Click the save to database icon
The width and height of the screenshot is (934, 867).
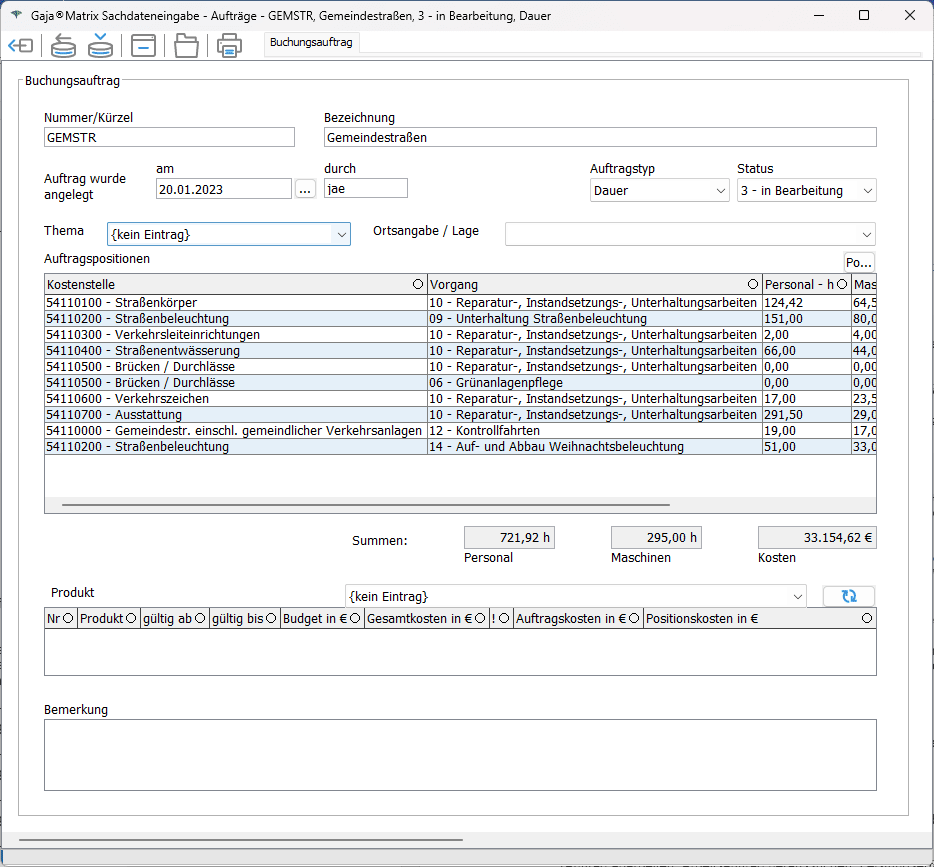[x=100, y=46]
